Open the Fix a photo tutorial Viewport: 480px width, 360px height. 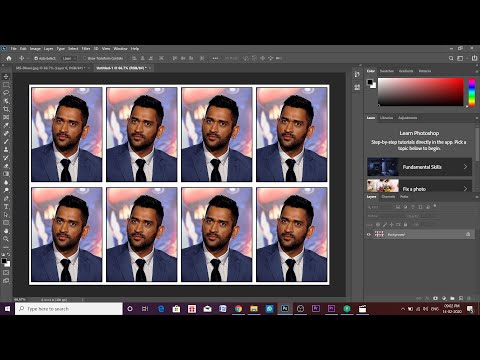(419, 186)
